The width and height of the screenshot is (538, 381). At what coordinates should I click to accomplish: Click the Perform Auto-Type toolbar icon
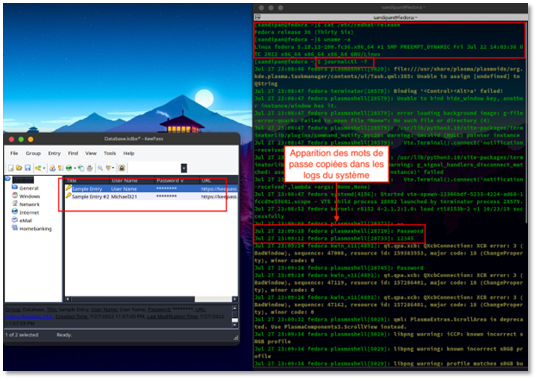point(90,168)
